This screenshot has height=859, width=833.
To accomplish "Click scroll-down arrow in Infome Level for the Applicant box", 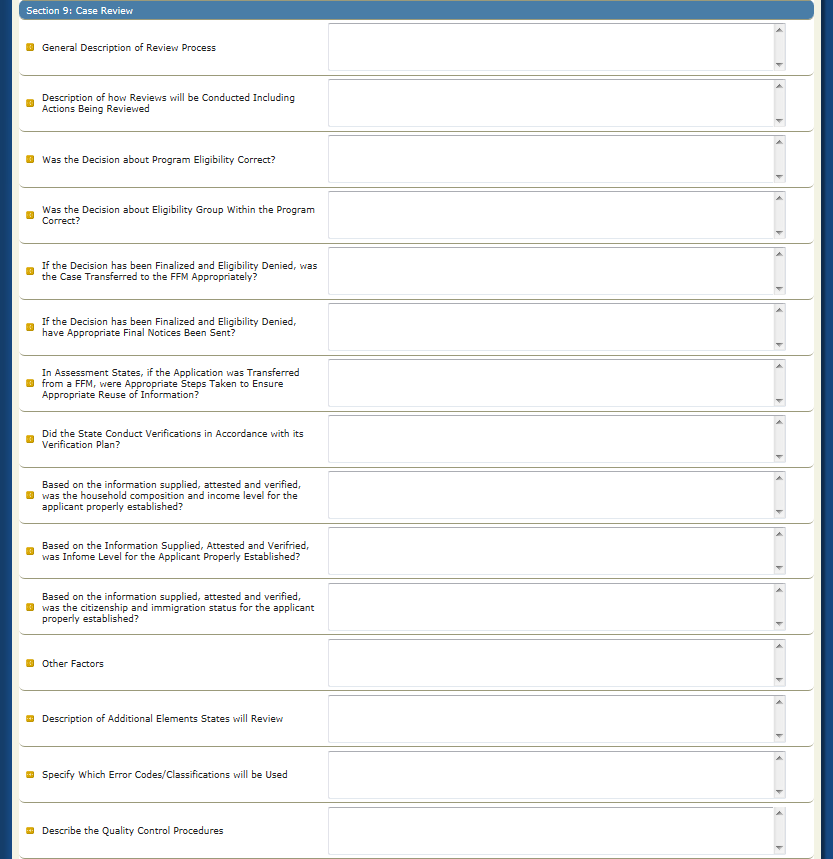I will click(x=779, y=568).
